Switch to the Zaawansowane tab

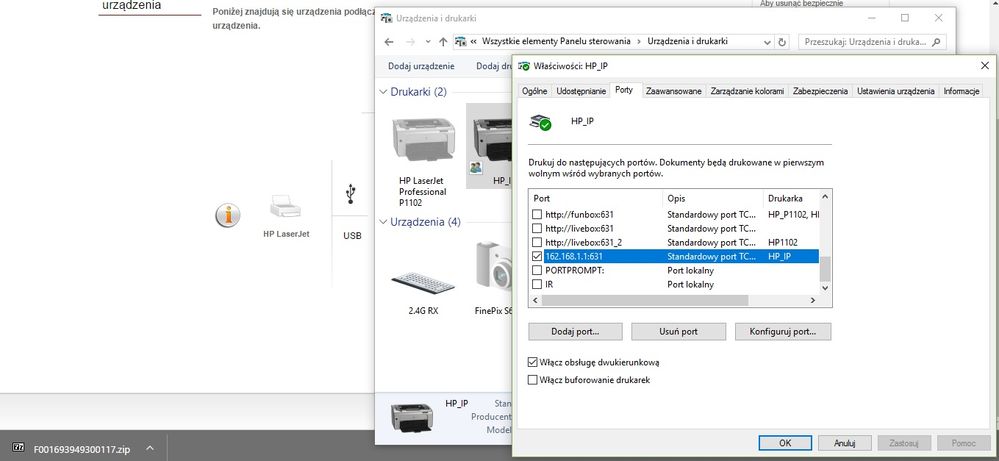(673, 92)
